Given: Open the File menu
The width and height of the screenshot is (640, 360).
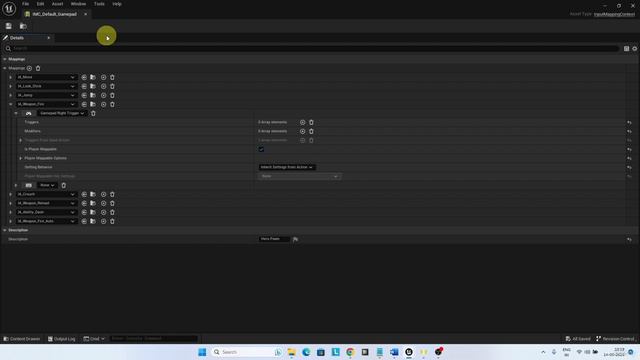Looking at the screenshot, I should pos(25,4).
